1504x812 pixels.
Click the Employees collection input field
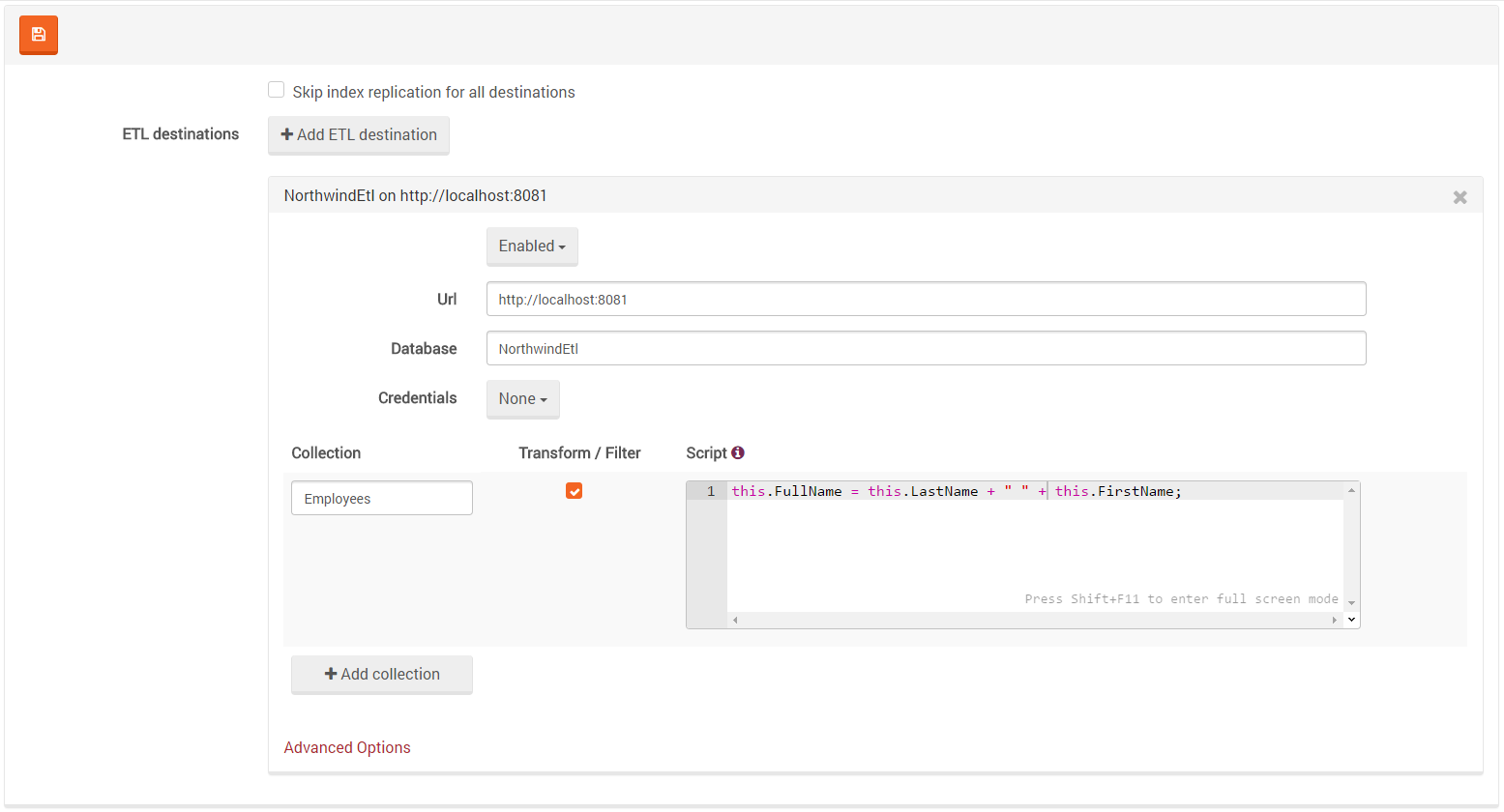point(382,498)
